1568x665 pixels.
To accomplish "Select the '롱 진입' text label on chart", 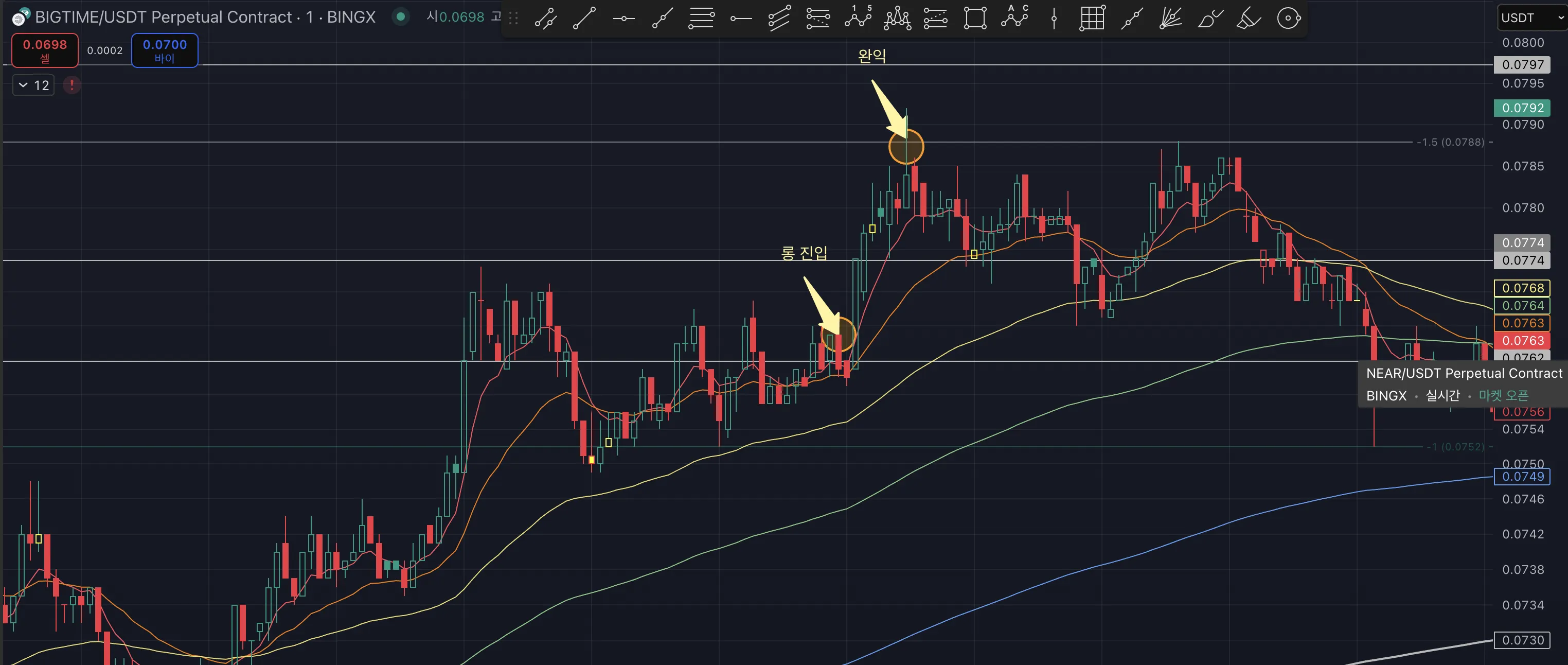I will click(x=804, y=252).
